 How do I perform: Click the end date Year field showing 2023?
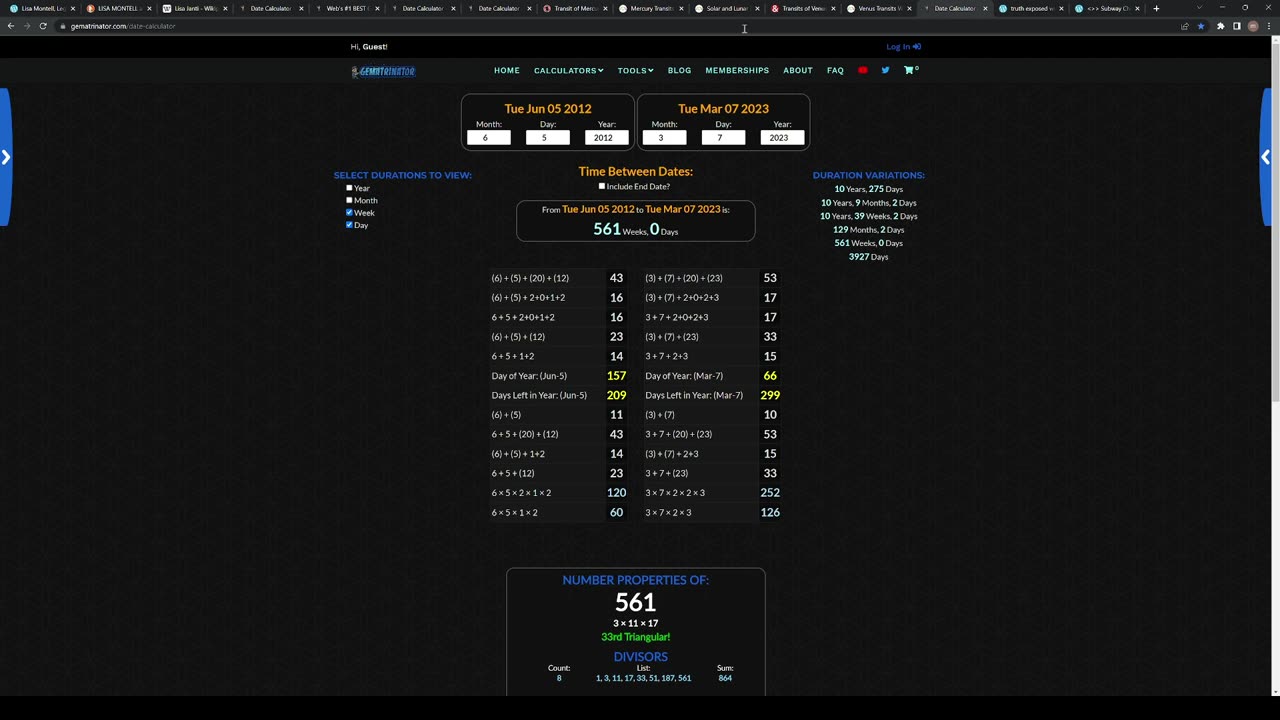[x=782, y=137]
